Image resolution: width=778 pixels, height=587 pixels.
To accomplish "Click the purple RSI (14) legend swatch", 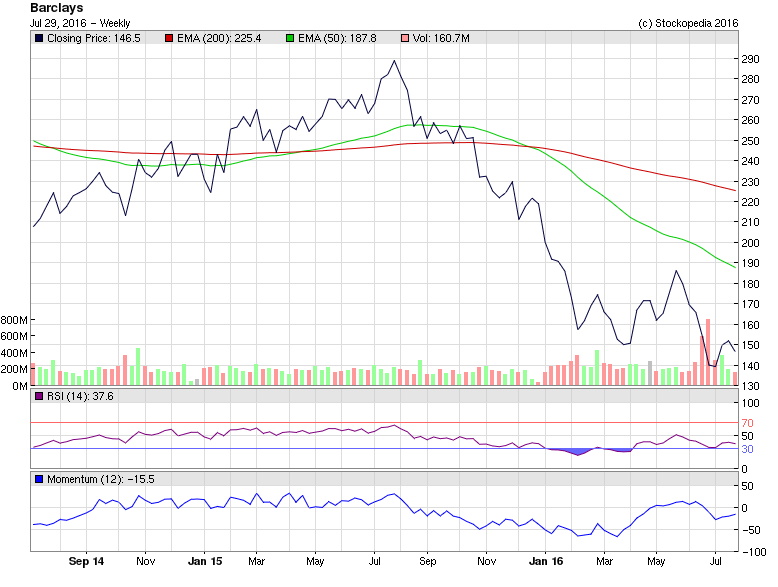I will 39,396.
